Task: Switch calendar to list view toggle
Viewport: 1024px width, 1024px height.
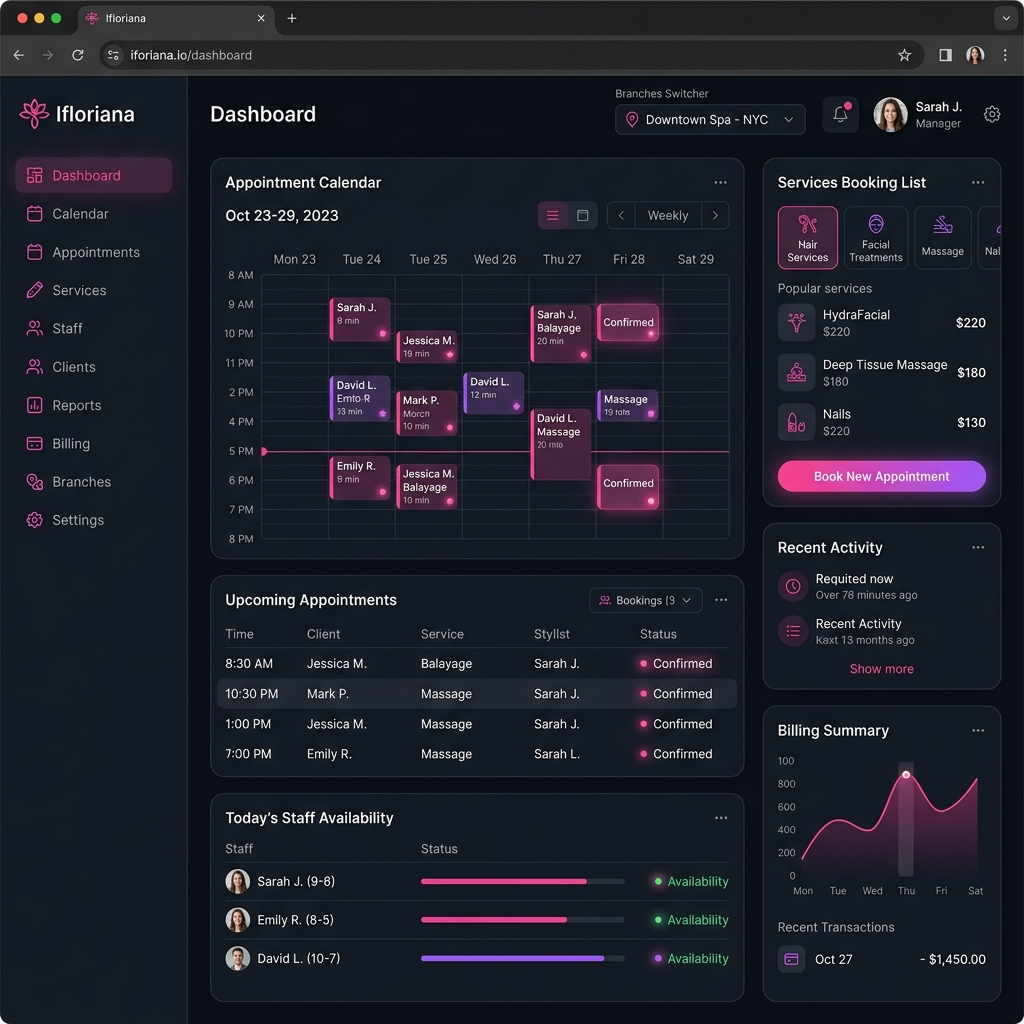Action: pos(552,216)
